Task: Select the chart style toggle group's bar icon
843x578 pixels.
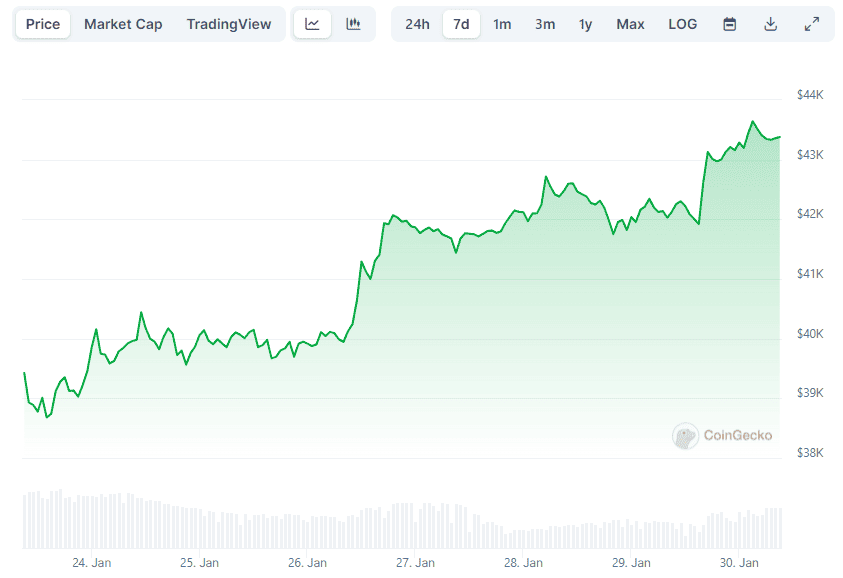Action: [353, 23]
